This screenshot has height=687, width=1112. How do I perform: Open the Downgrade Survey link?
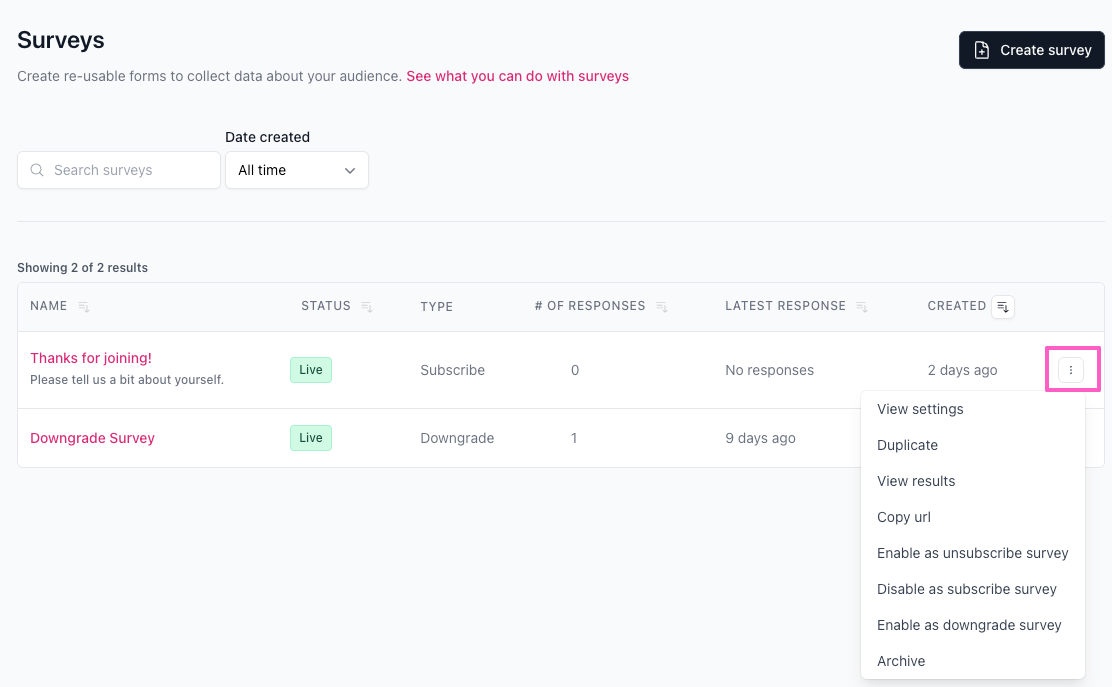tap(92, 438)
